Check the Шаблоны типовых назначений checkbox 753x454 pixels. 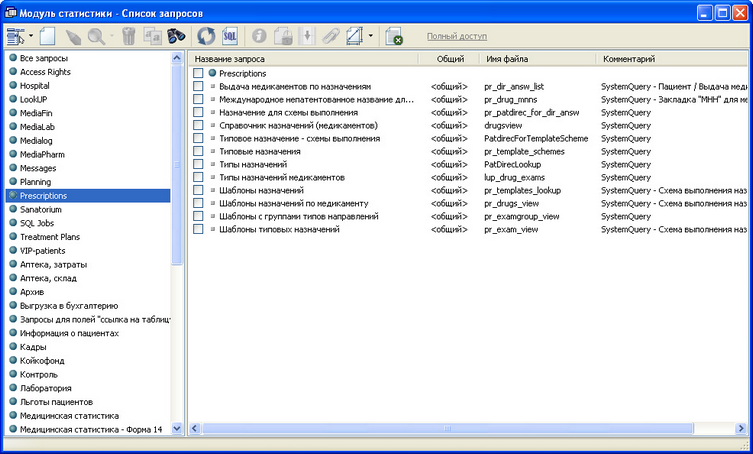[198, 229]
